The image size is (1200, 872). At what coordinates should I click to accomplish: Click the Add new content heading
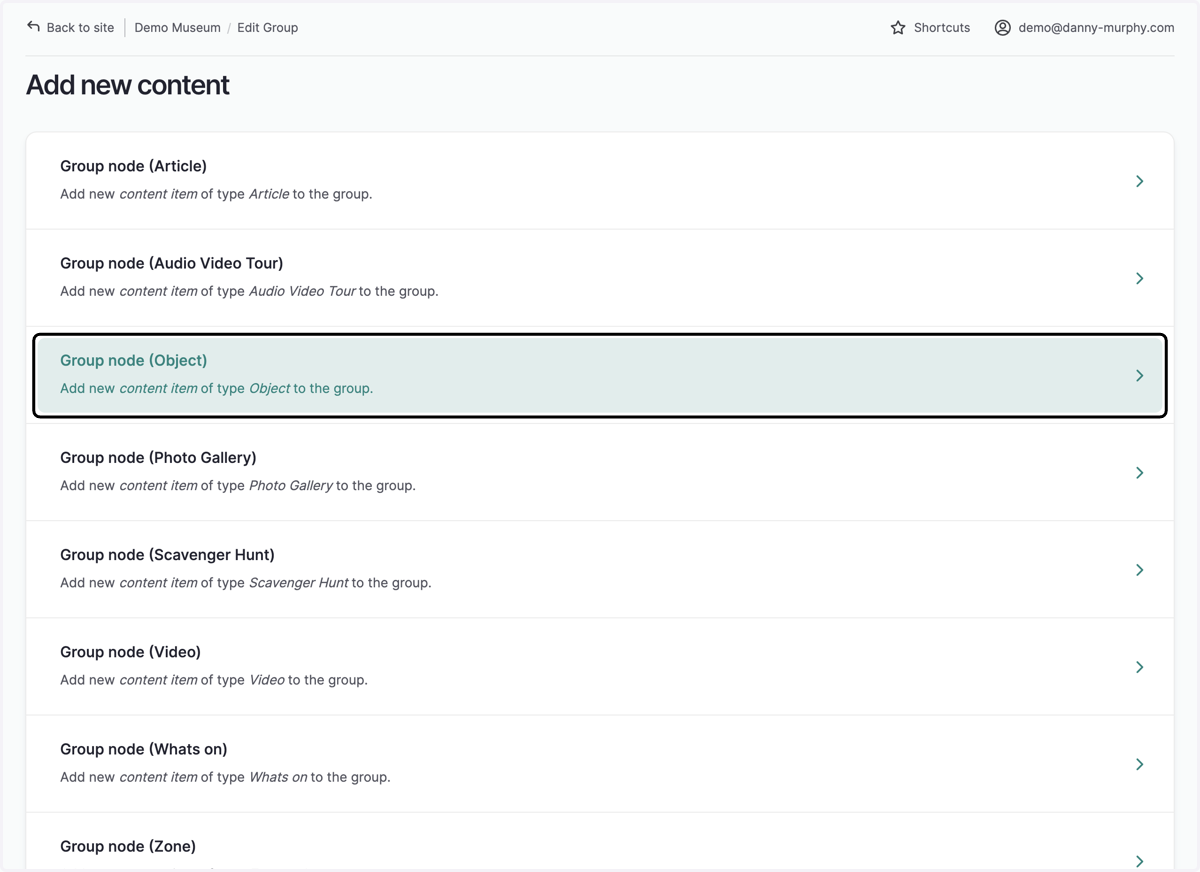(x=127, y=85)
